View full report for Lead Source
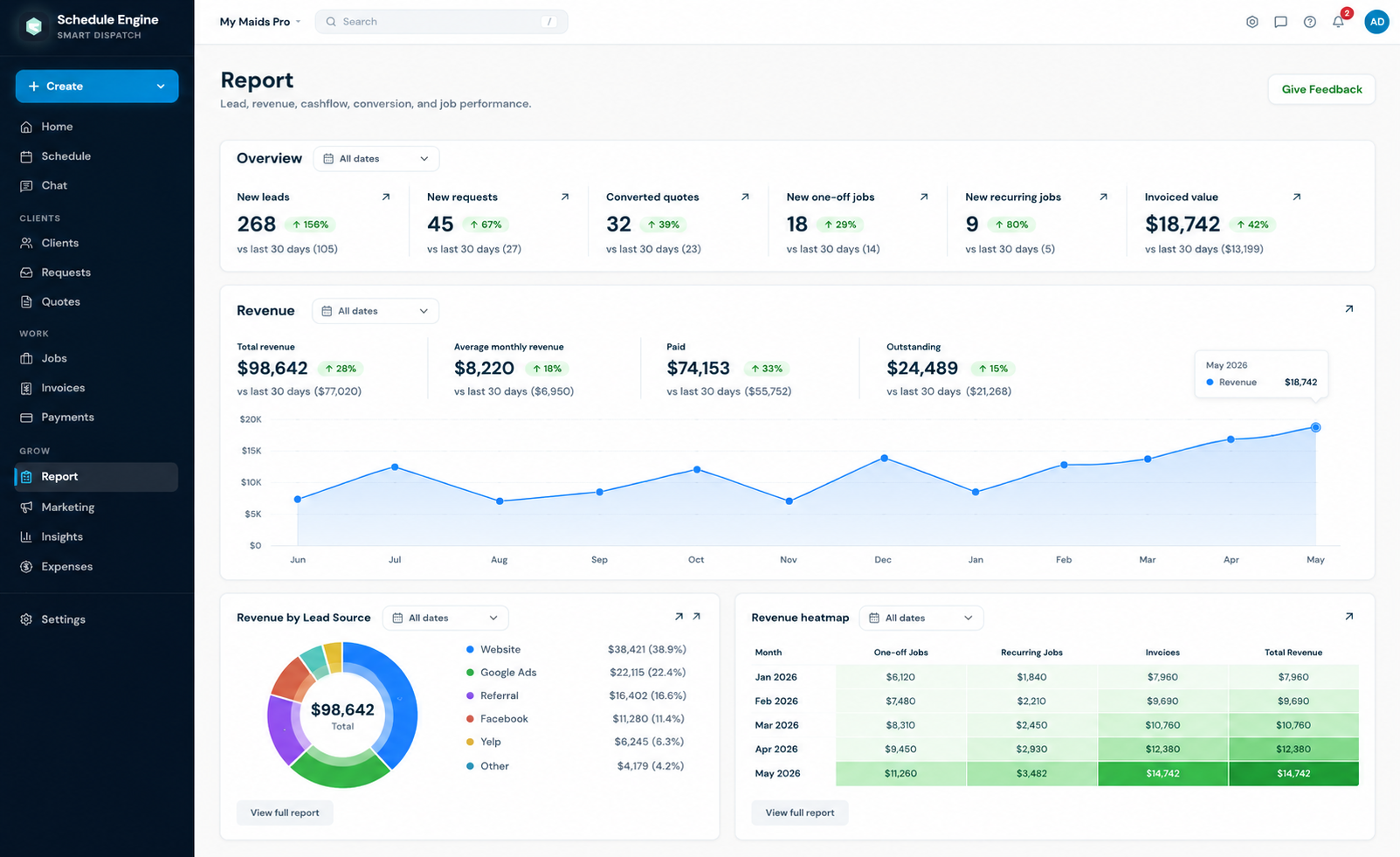The height and width of the screenshot is (857, 1400). 285,812
